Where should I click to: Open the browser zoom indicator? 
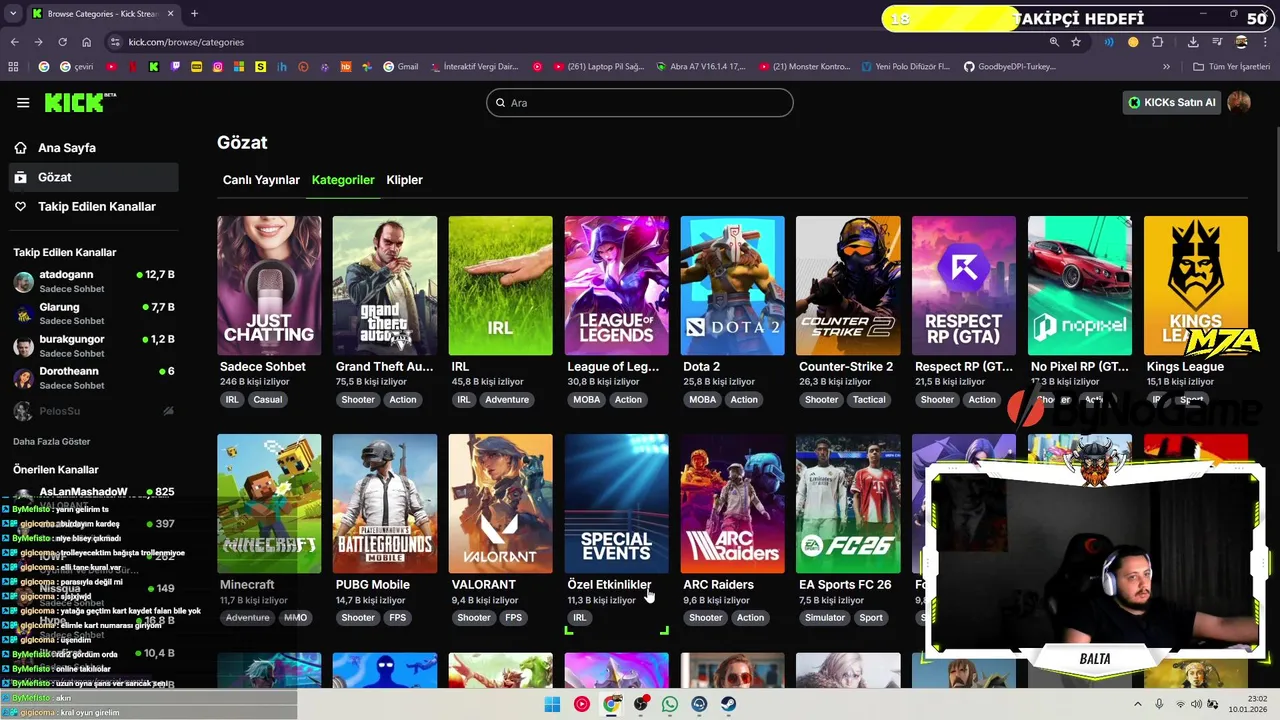[1054, 42]
